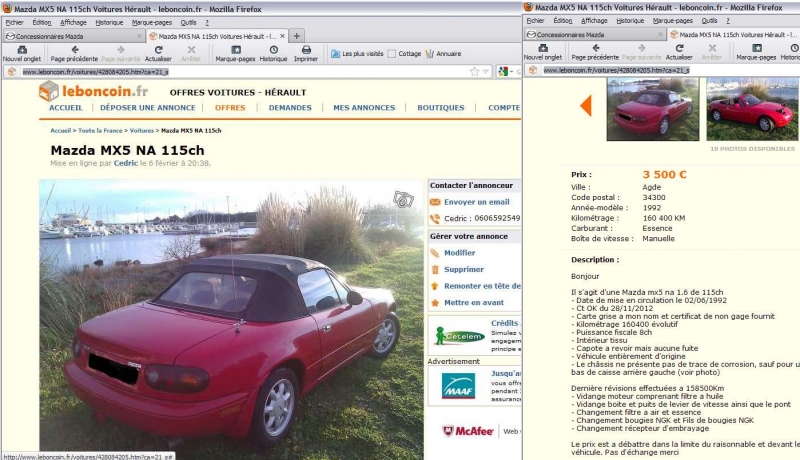
Task: Click main red Mazda photo
Action: 232,319
